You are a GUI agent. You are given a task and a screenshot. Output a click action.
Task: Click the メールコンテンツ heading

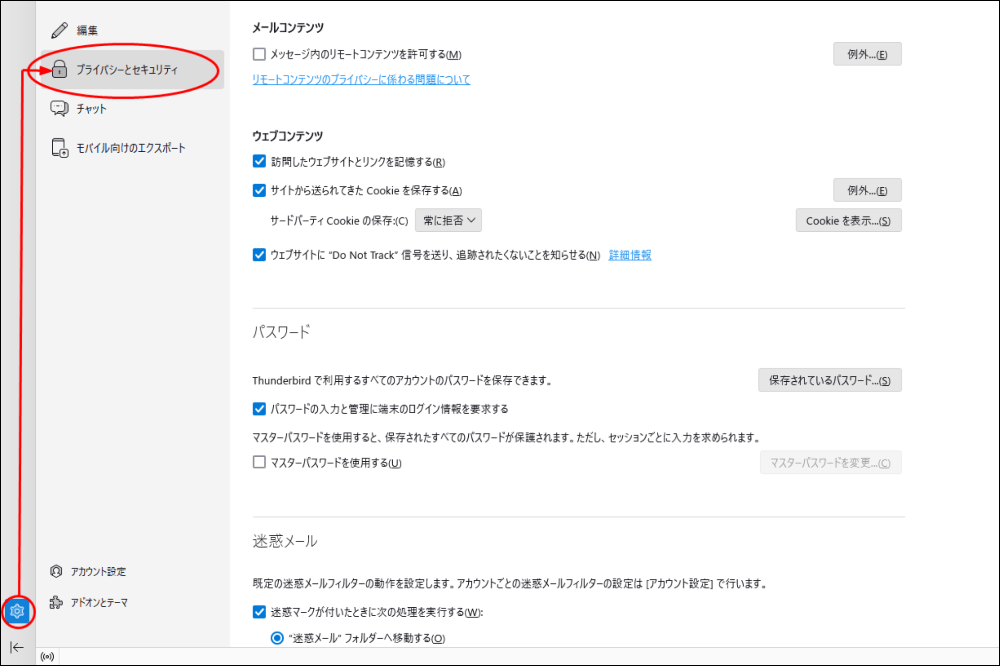(288, 27)
